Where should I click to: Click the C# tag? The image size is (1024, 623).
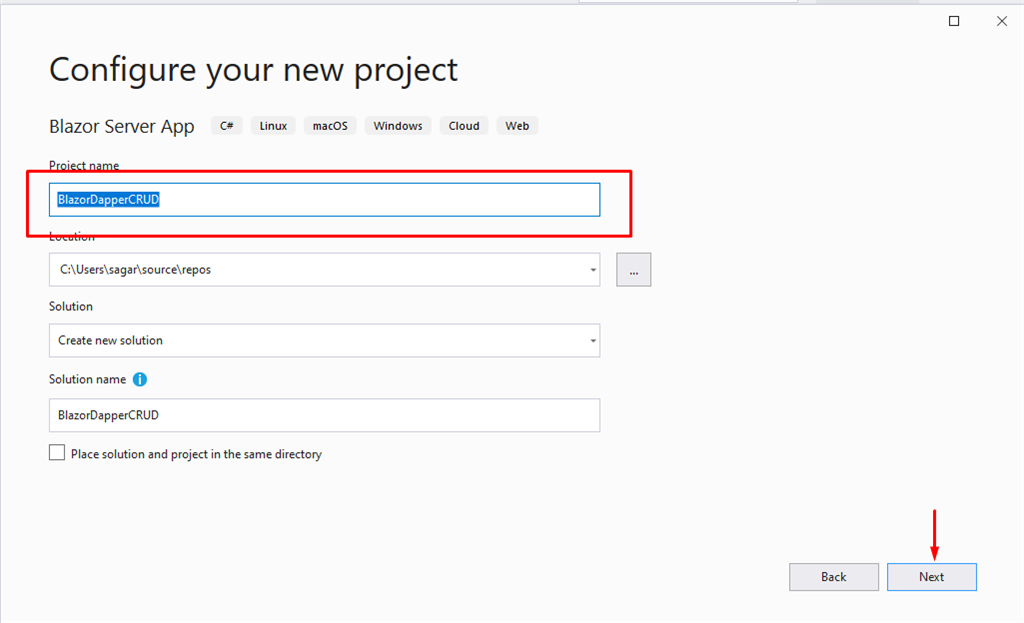coord(227,126)
